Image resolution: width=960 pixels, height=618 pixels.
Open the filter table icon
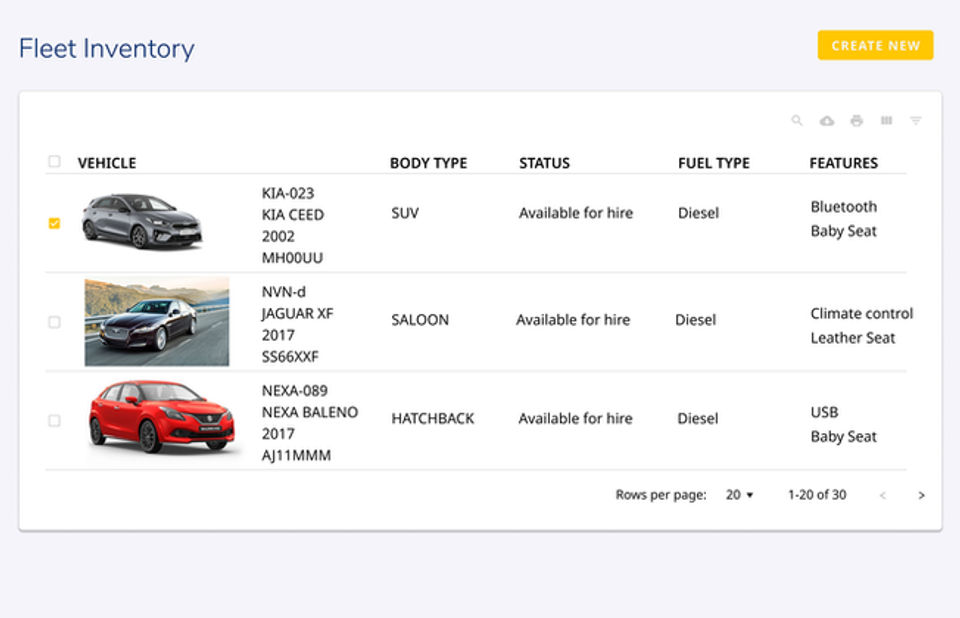tap(915, 121)
